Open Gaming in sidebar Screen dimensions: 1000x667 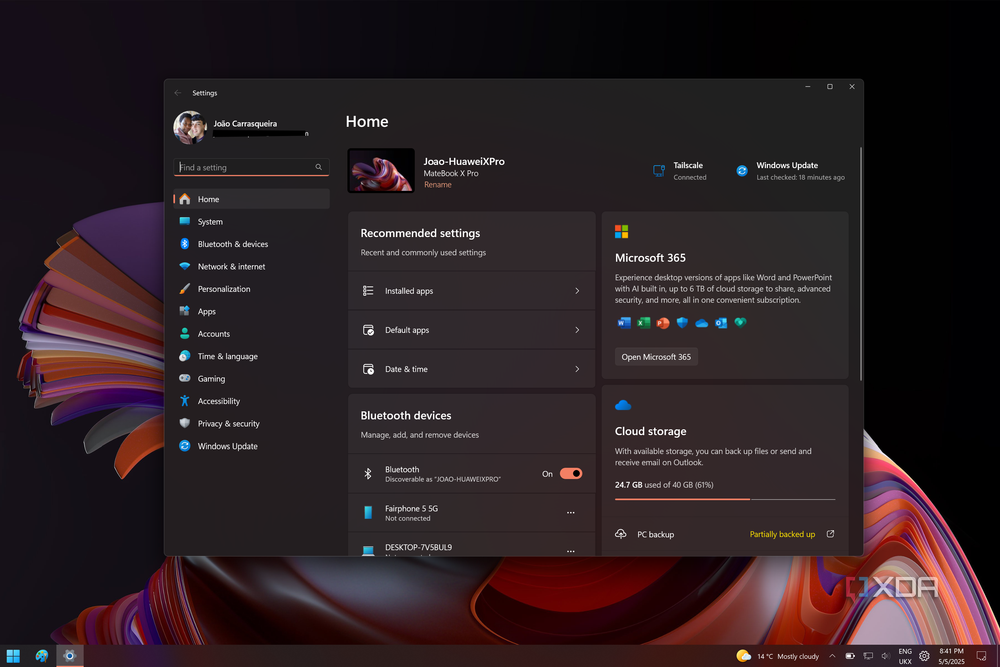251,378
